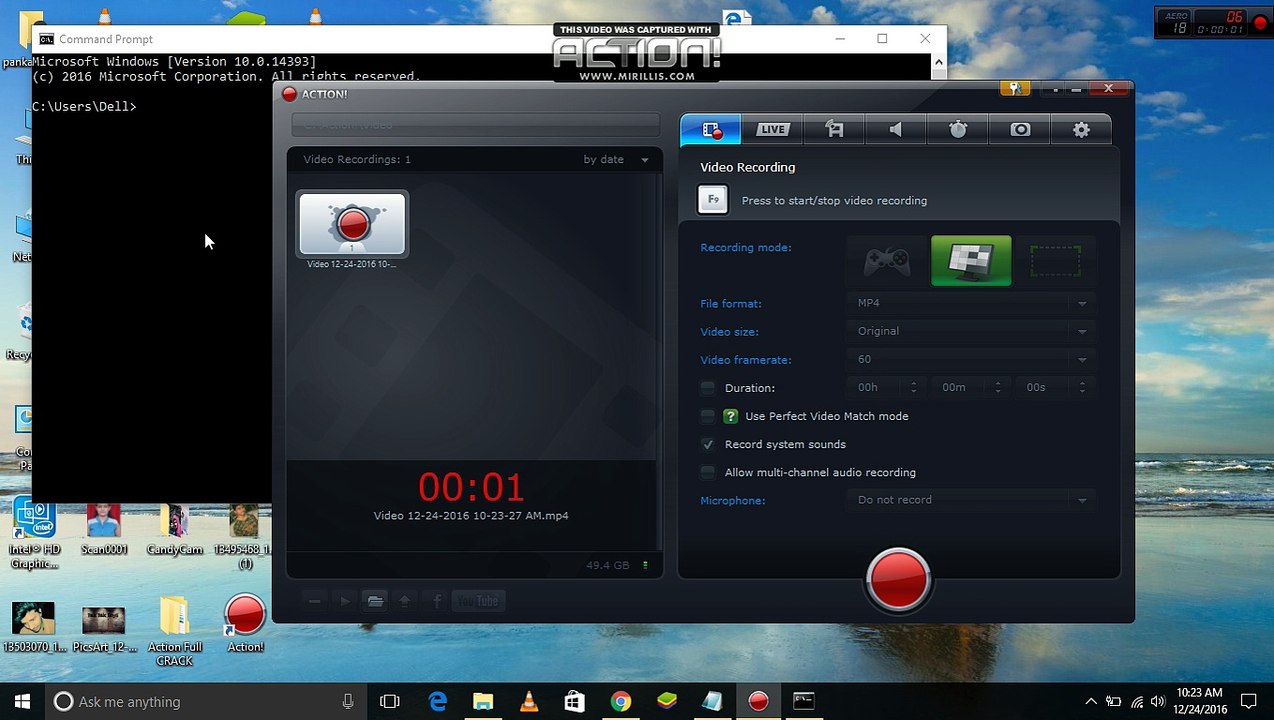This screenshot has height=720, width=1274.
Task: Click the Ask me anything search box
Action: (x=205, y=702)
